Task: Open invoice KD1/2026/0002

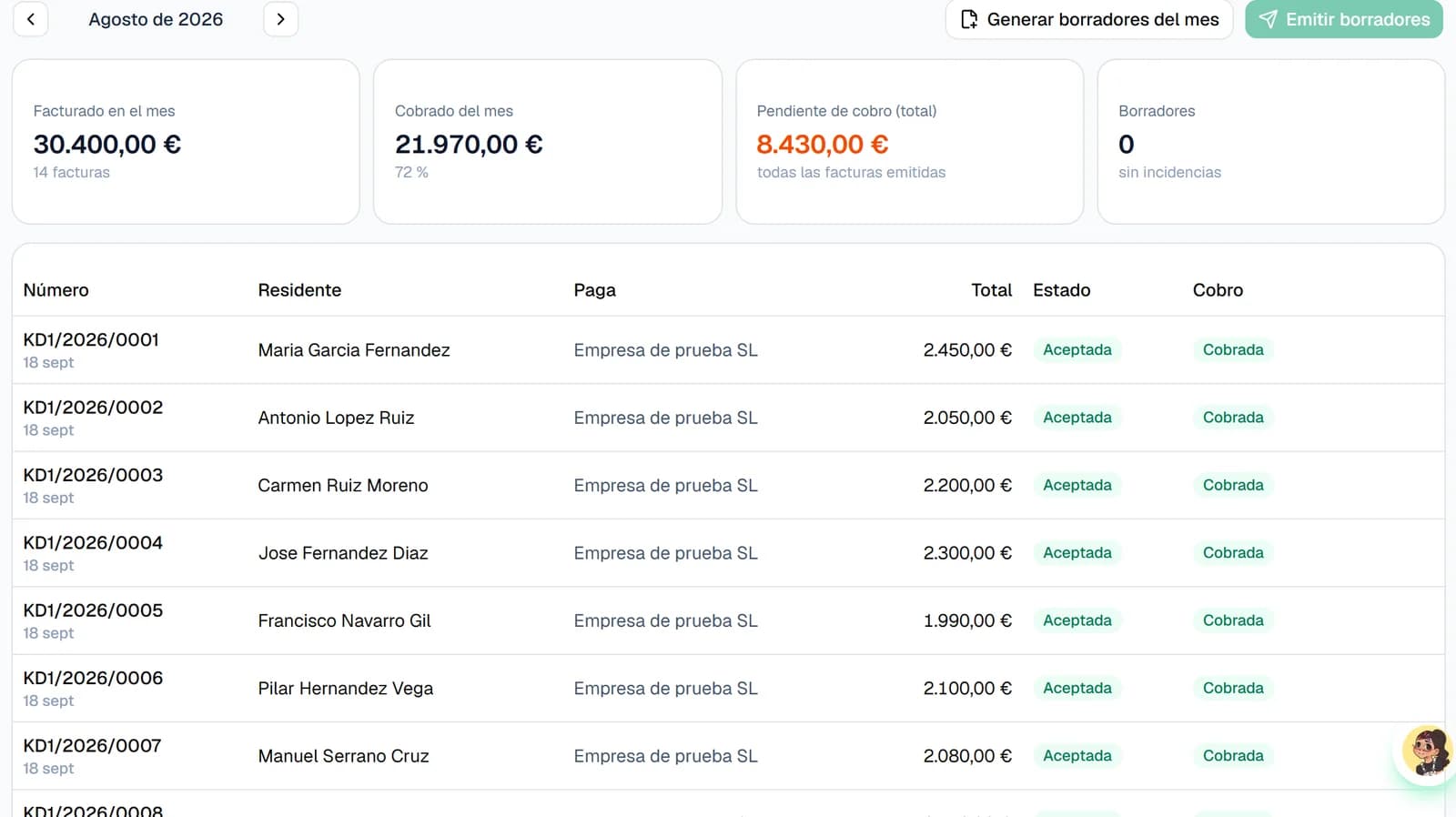Action: click(x=93, y=408)
